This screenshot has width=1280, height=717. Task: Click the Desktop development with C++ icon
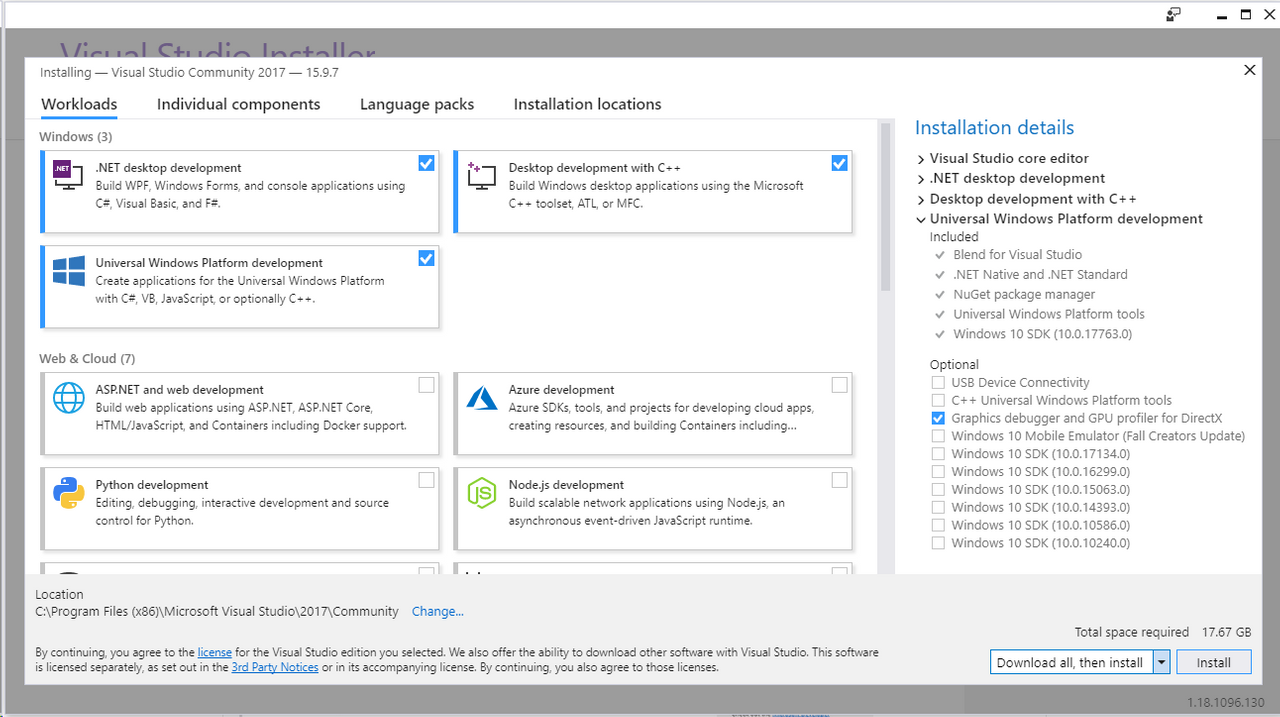pos(481,176)
